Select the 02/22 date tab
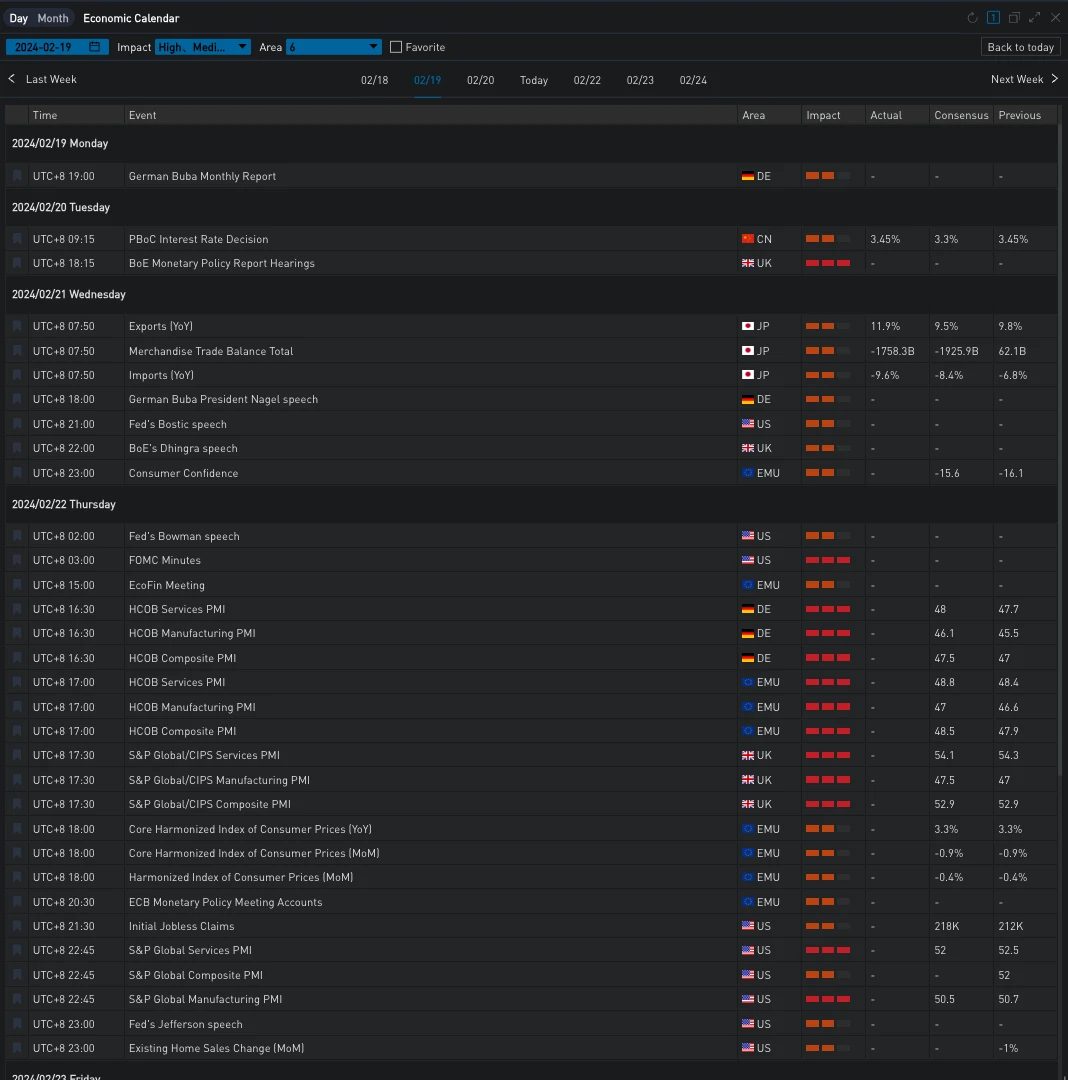Image resolution: width=1068 pixels, height=1080 pixels. [x=587, y=80]
